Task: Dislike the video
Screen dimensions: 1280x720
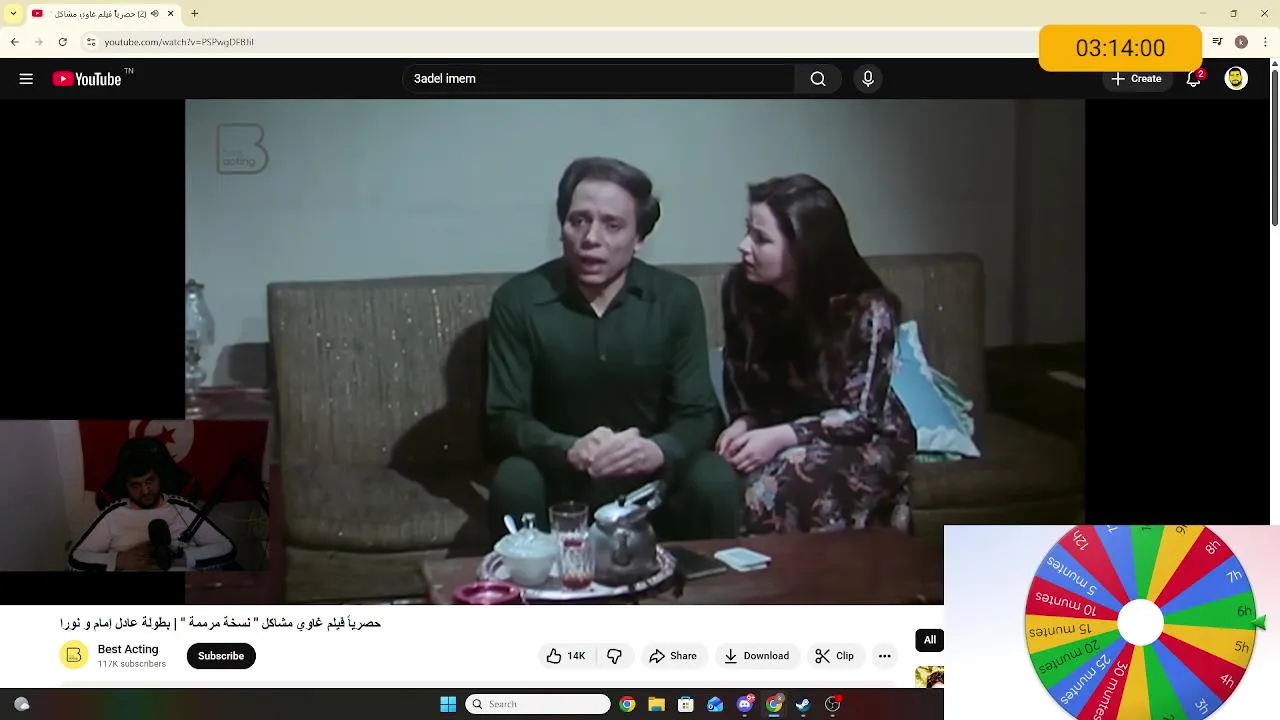Action: (614, 656)
